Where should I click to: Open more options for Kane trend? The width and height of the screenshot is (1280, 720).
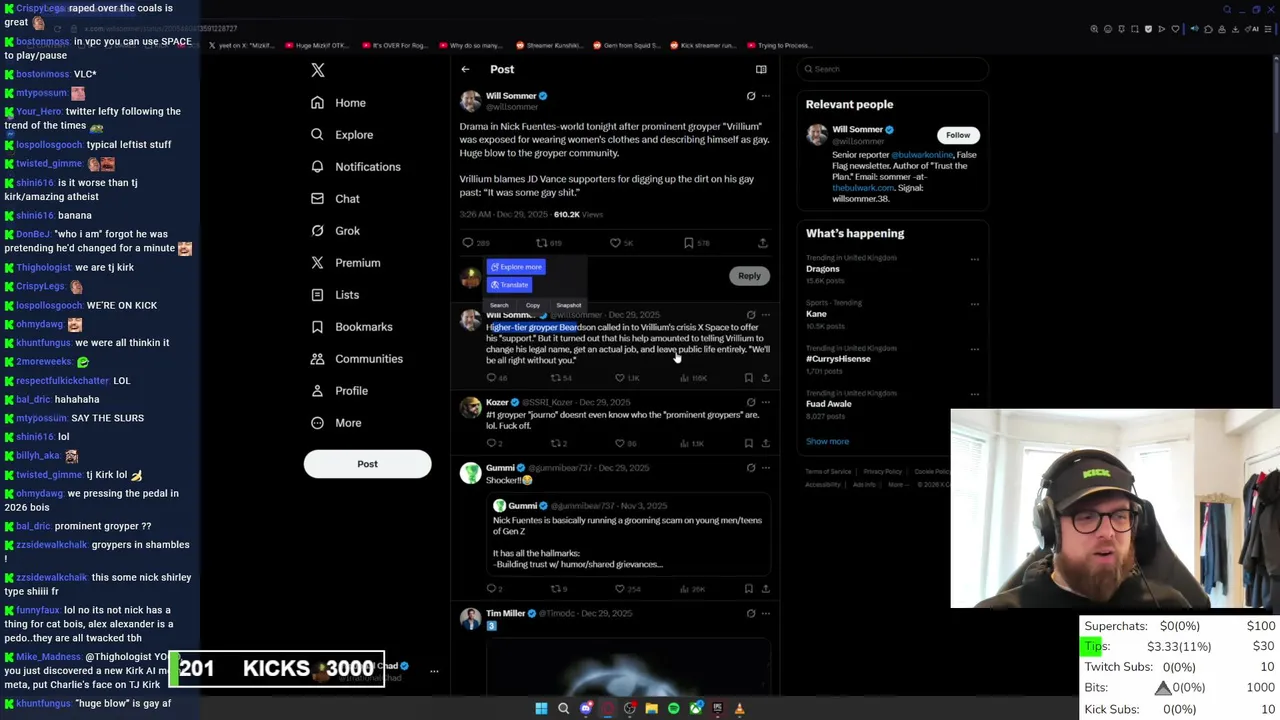[974, 304]
